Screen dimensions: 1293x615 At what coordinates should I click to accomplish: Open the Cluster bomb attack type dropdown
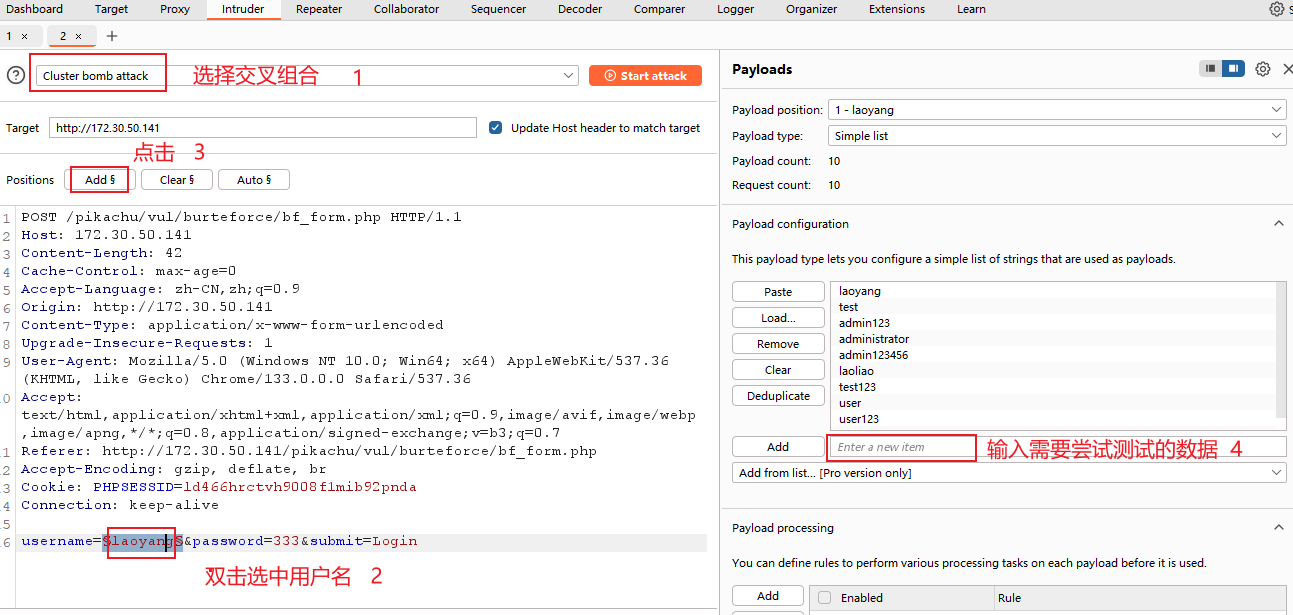pos(307,76)
